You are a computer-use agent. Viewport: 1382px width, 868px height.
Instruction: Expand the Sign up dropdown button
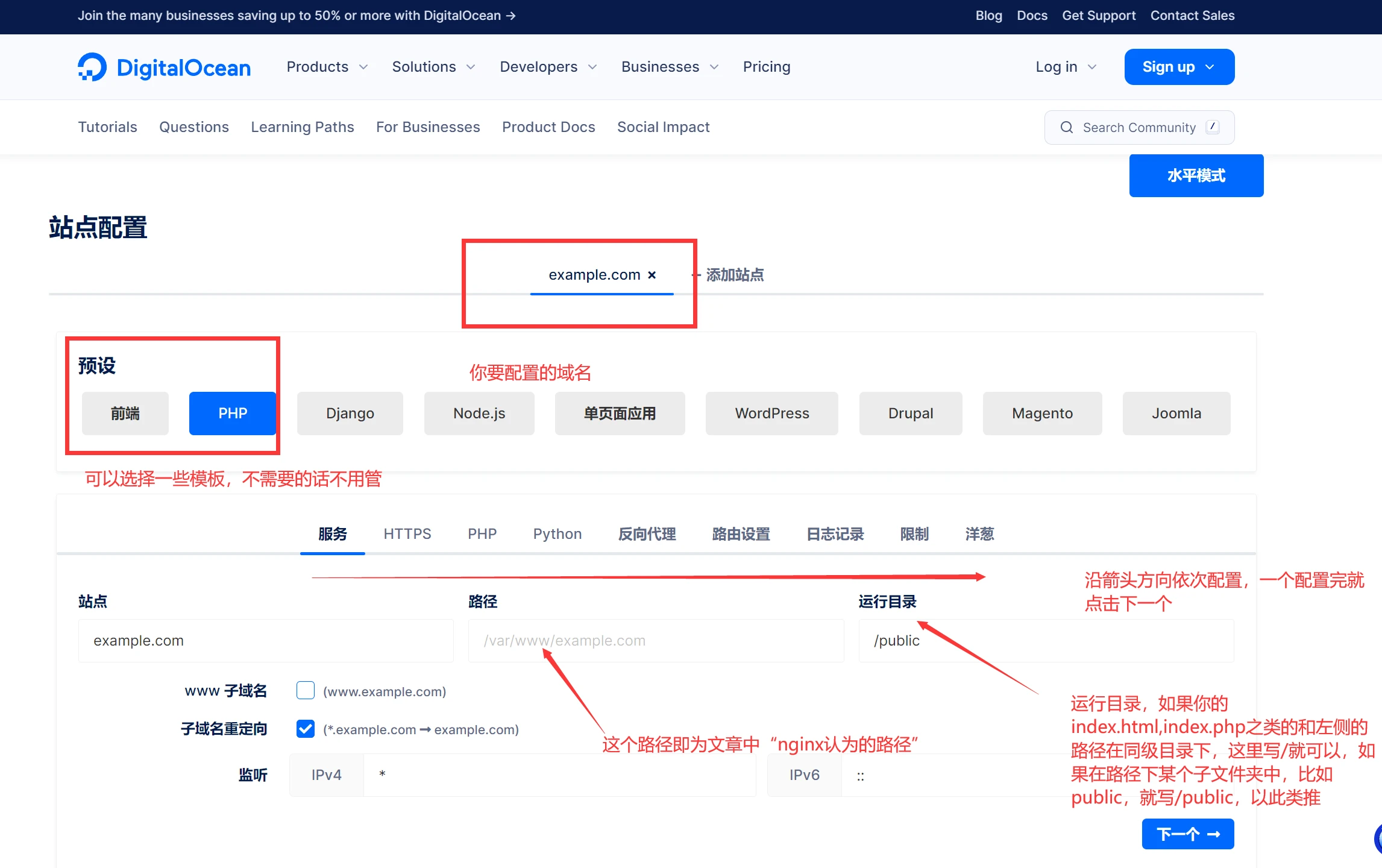click(x=1178, y=67)
